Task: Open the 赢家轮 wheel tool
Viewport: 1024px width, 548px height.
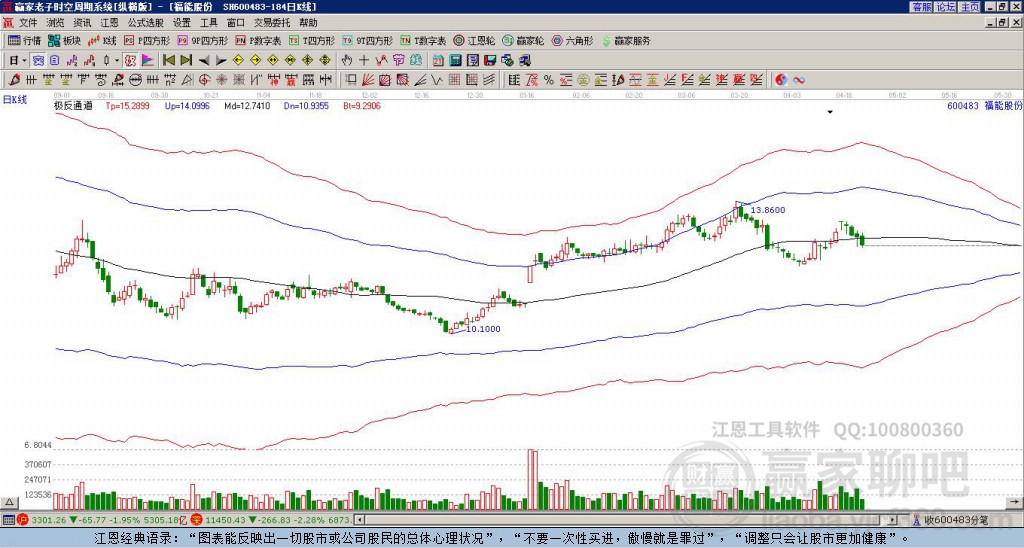Action: point(523,40)
